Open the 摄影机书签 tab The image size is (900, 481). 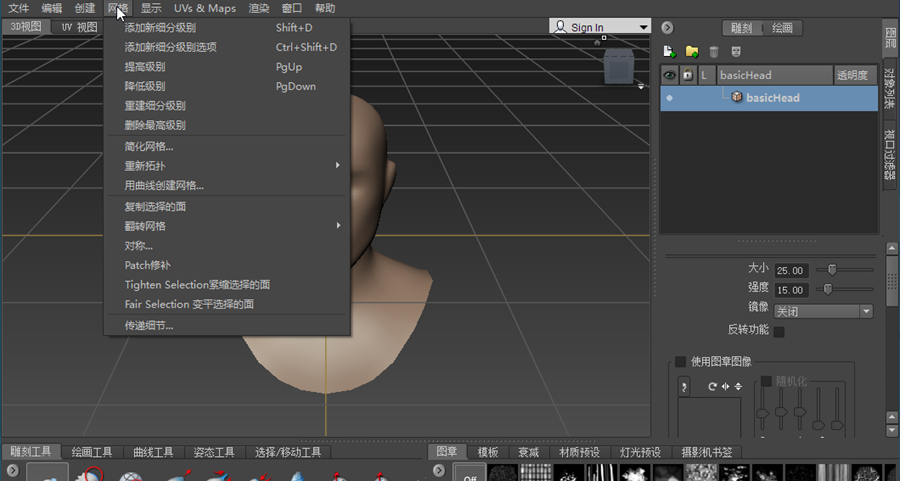pyautogui.click(x=707, y=452)
